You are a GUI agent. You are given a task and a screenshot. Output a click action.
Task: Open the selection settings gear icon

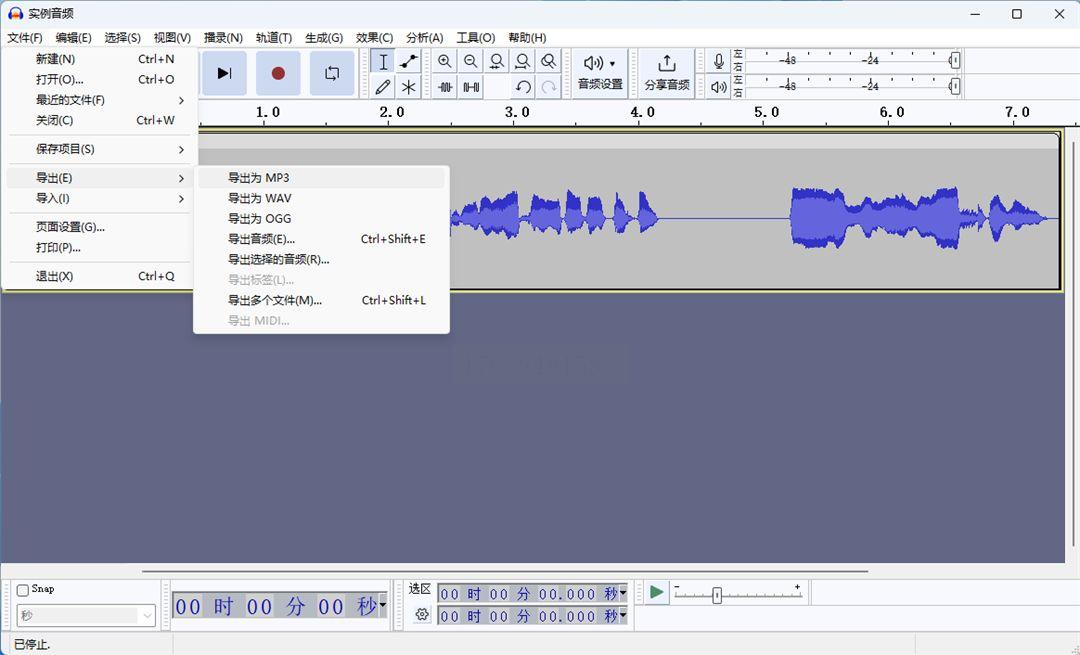point(422,615)
